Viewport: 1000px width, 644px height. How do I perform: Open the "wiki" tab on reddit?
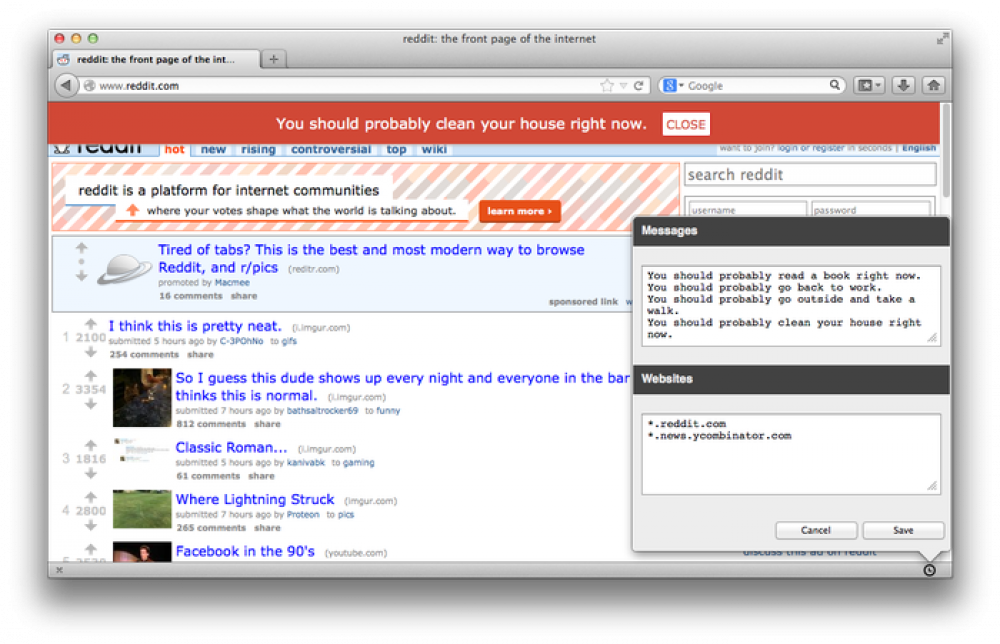(x=434, y=149)
